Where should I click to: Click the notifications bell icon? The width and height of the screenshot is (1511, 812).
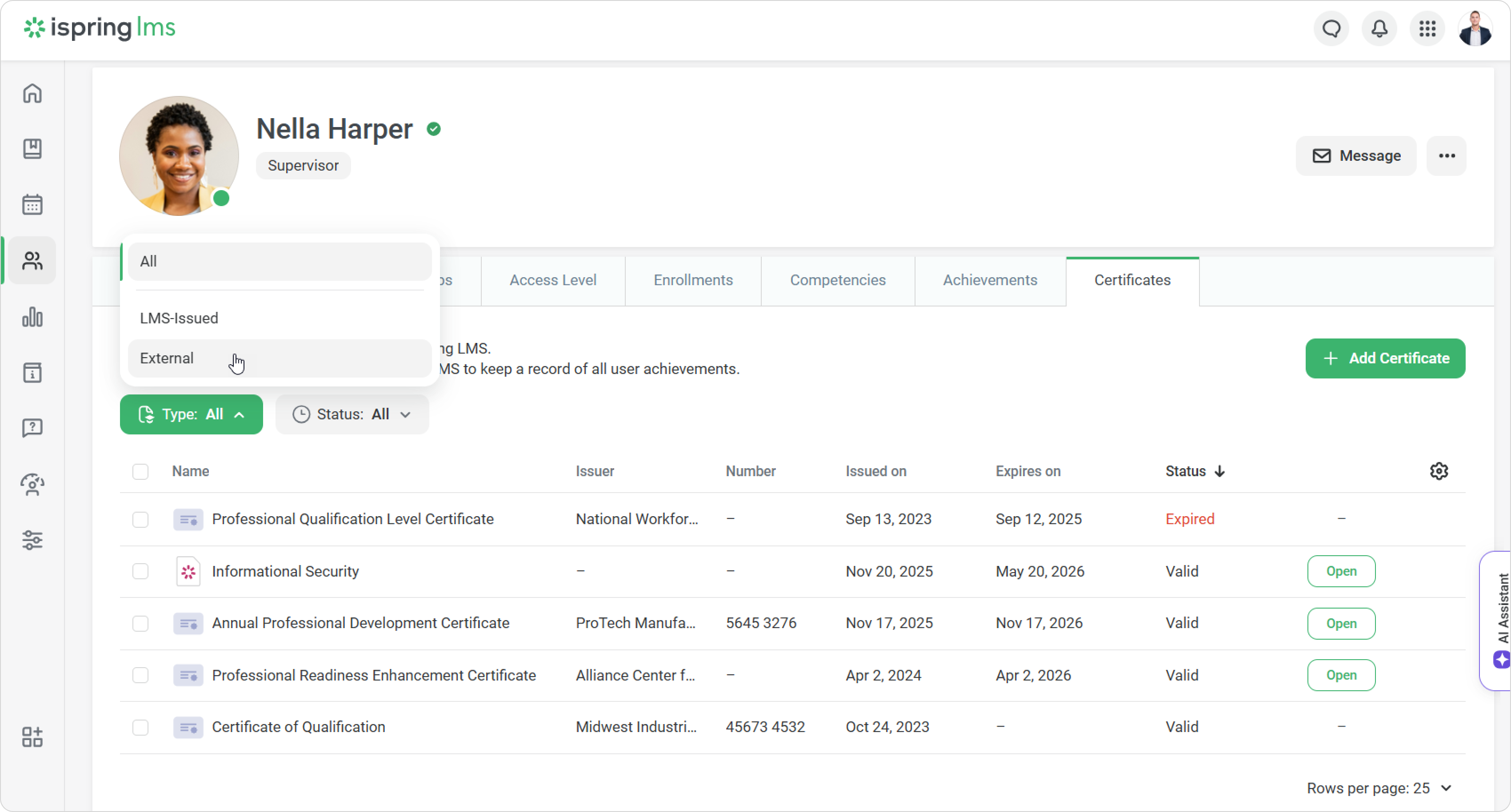point(1379,29)
